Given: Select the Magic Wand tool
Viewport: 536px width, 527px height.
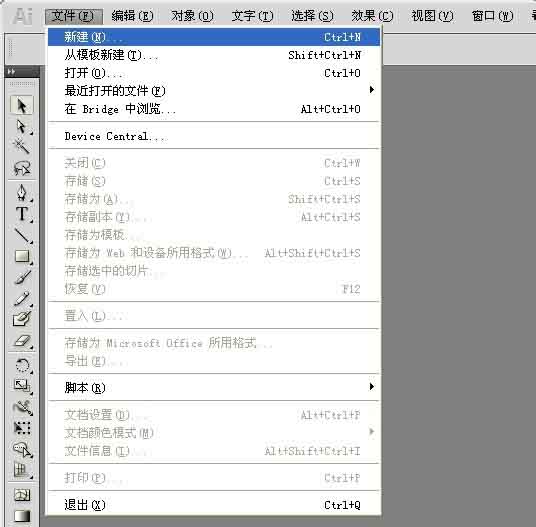Looking at the screenshot, I should click(x=22, y=146).
